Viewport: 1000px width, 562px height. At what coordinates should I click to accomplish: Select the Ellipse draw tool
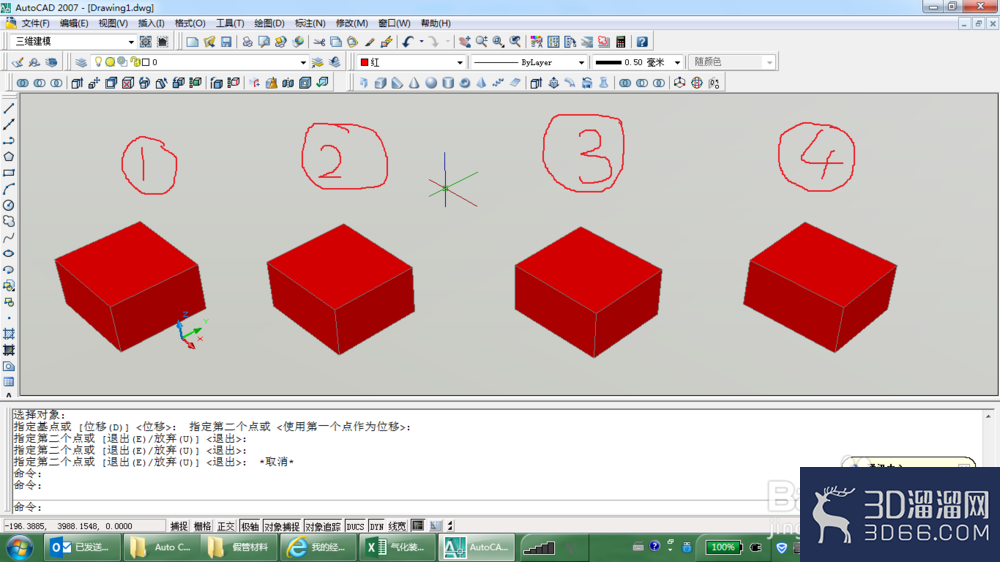9,253
